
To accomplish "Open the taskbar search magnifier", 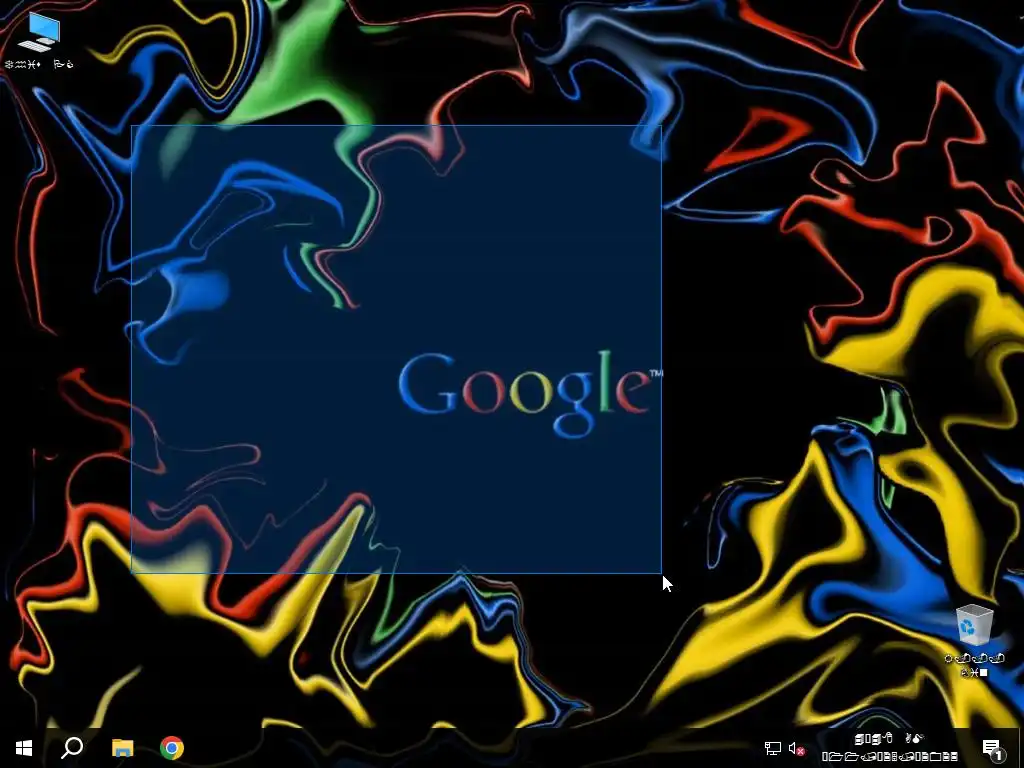I will [x=72, y=748].
